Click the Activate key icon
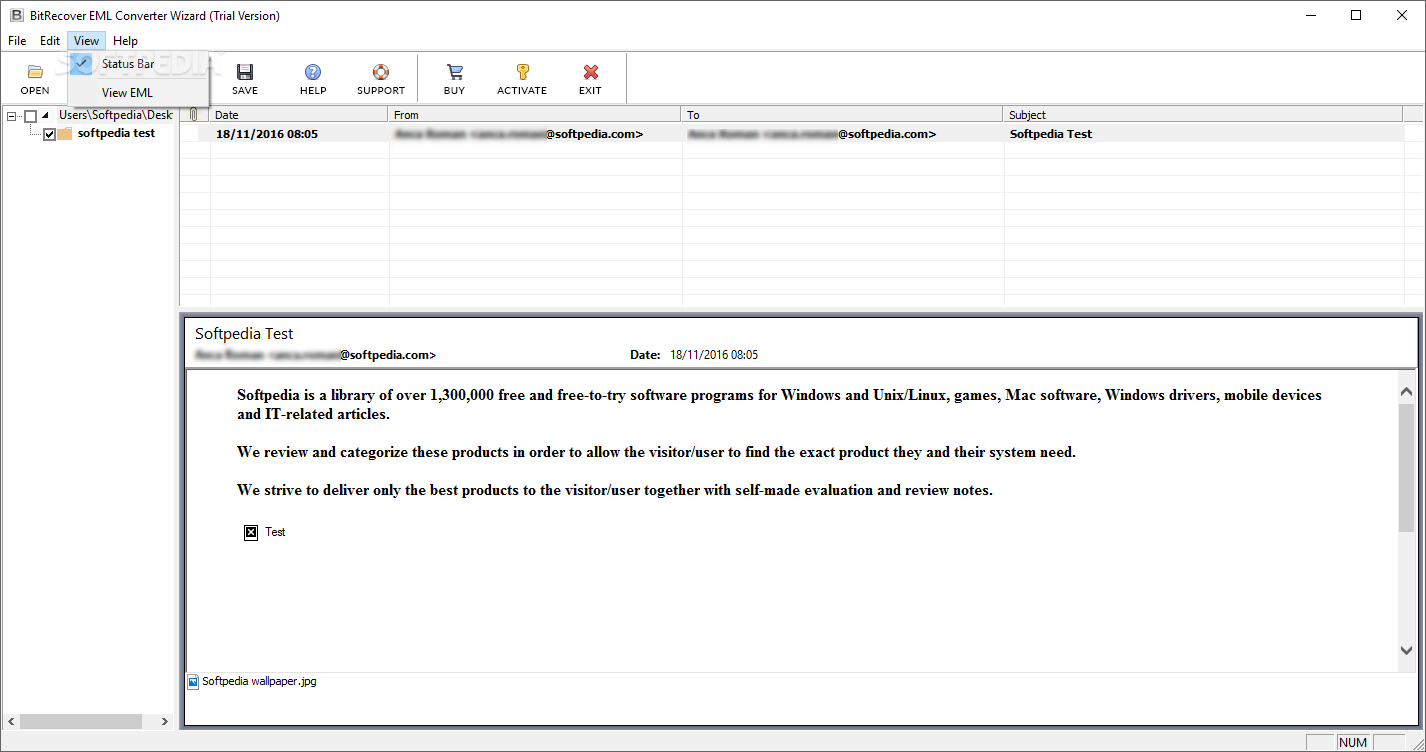1426x752 pixels. [522, 72]
